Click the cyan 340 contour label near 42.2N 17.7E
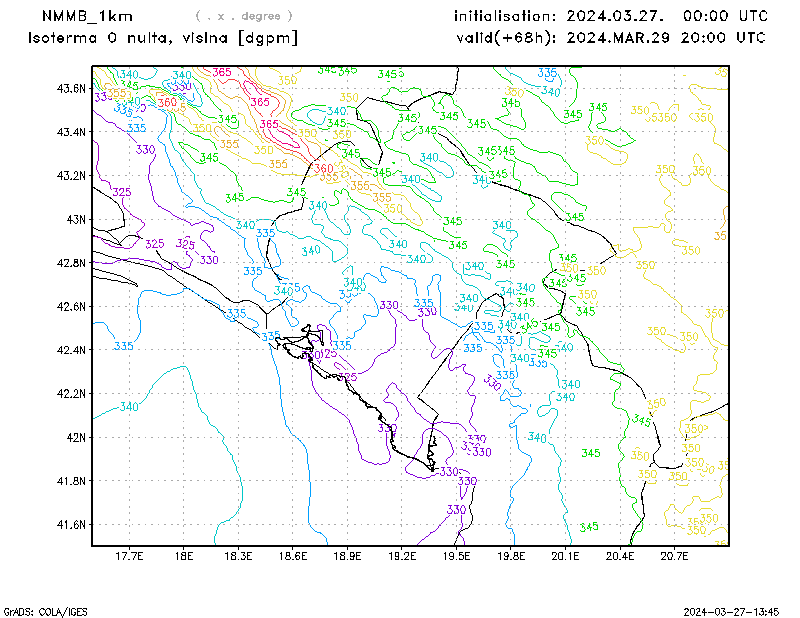The image size is (800, 618). [129, 407]
